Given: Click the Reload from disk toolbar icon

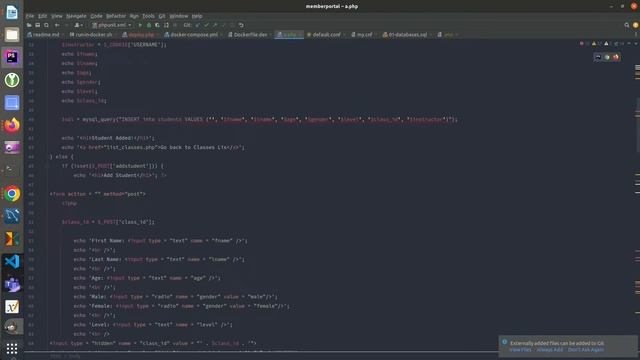Looking at the screenshot, I should (46, 25).
